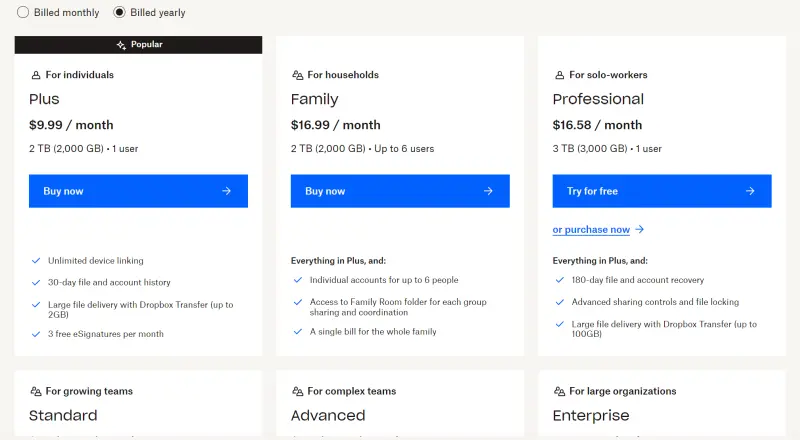Open the or purchase now link

point(591,230)
